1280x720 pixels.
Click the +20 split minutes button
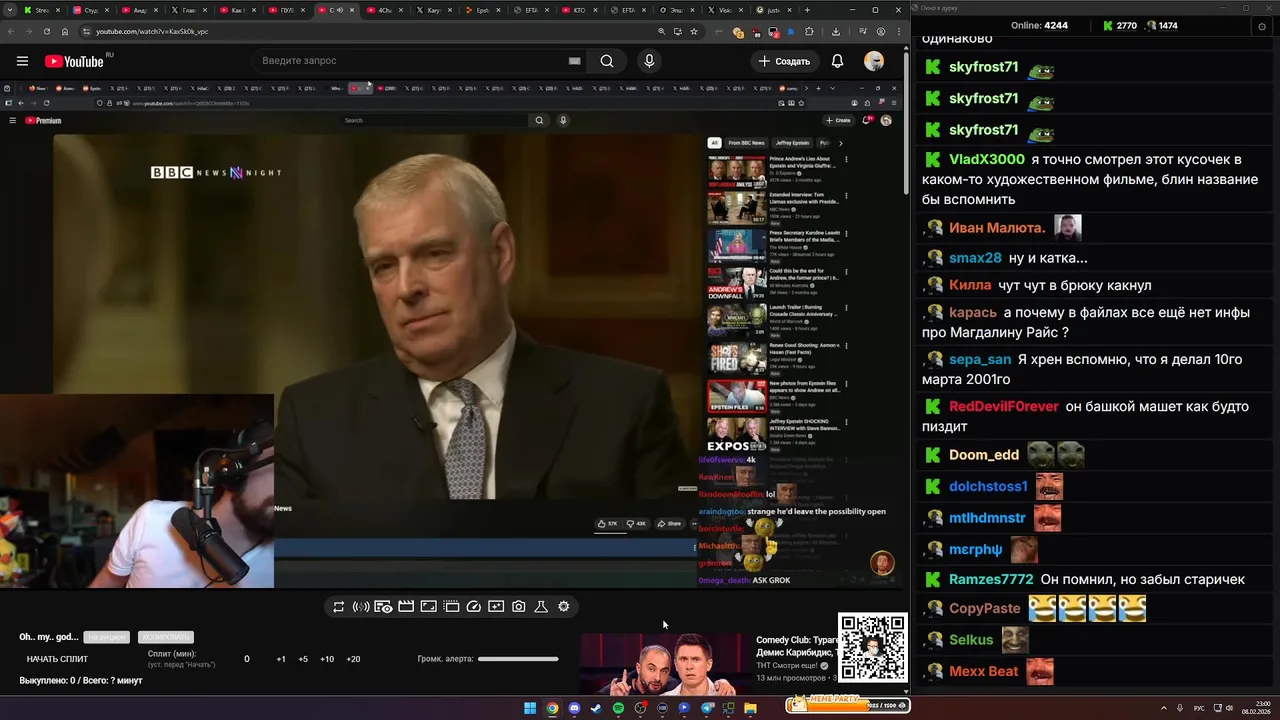353,659
